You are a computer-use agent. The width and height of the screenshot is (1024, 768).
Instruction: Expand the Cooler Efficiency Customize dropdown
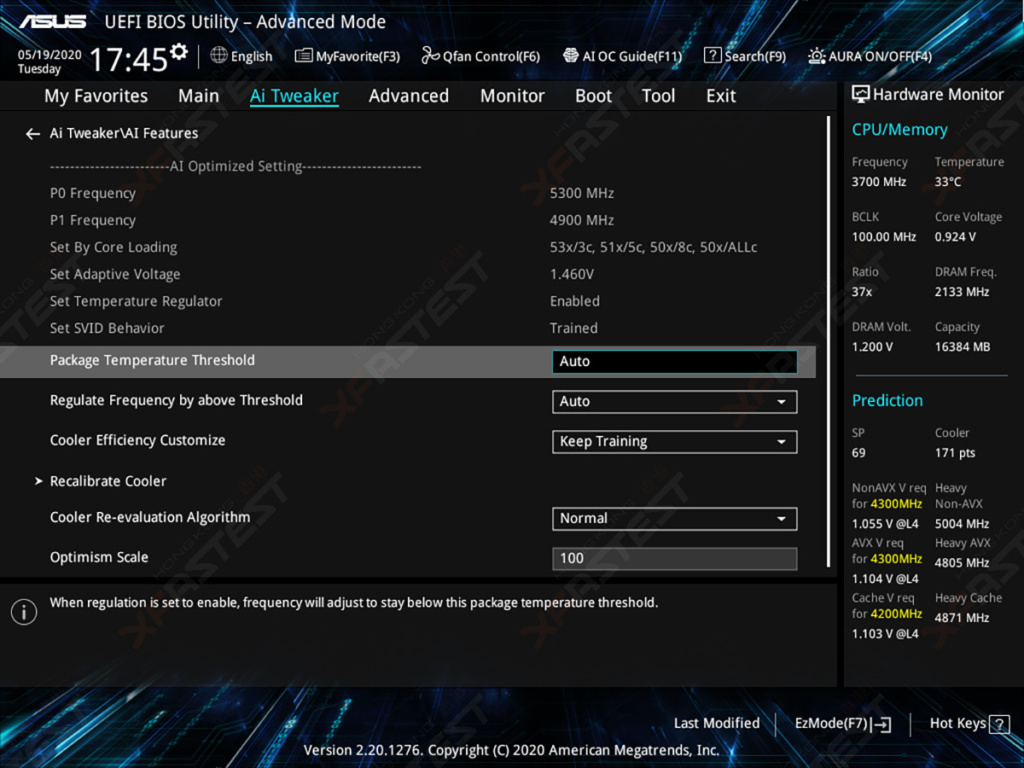(x=675, y=442)
